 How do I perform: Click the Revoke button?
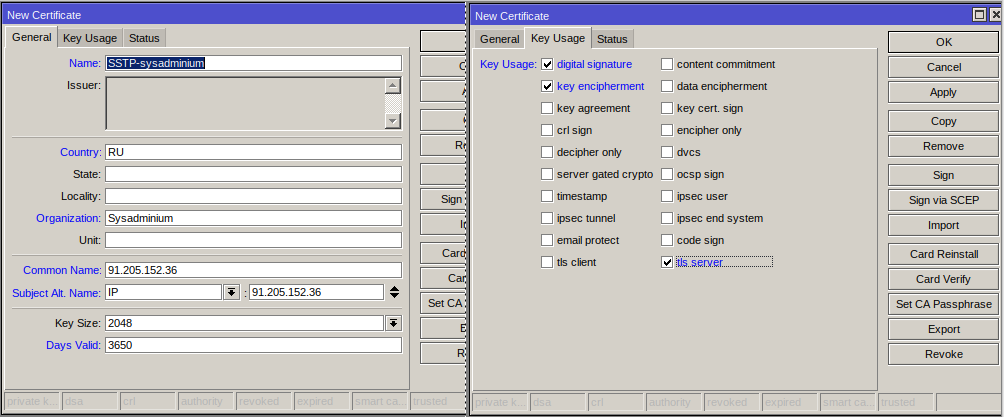[943, 354]
